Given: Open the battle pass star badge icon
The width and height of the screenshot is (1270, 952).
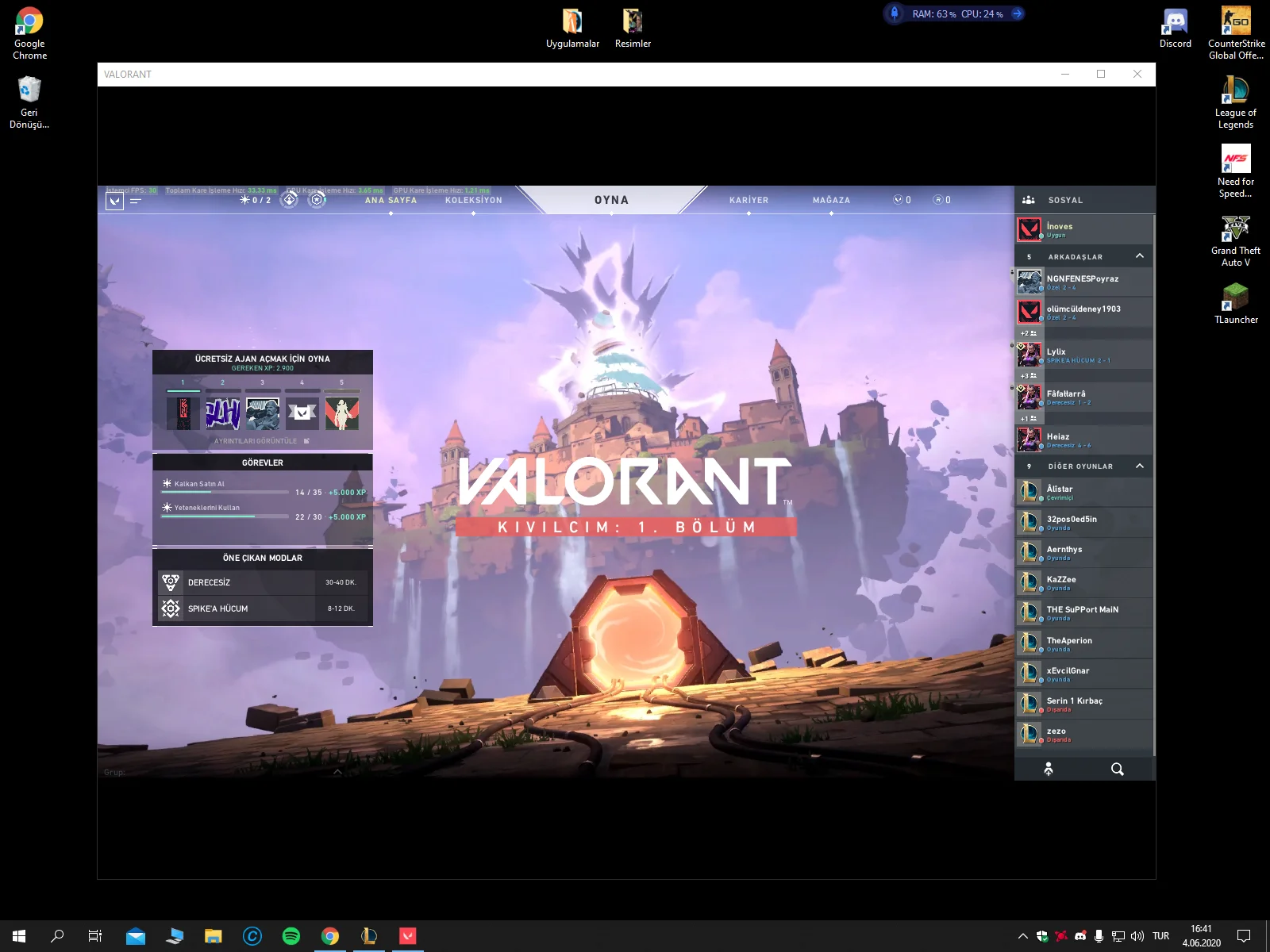Looking at the screenshot, I should point(317,200).
